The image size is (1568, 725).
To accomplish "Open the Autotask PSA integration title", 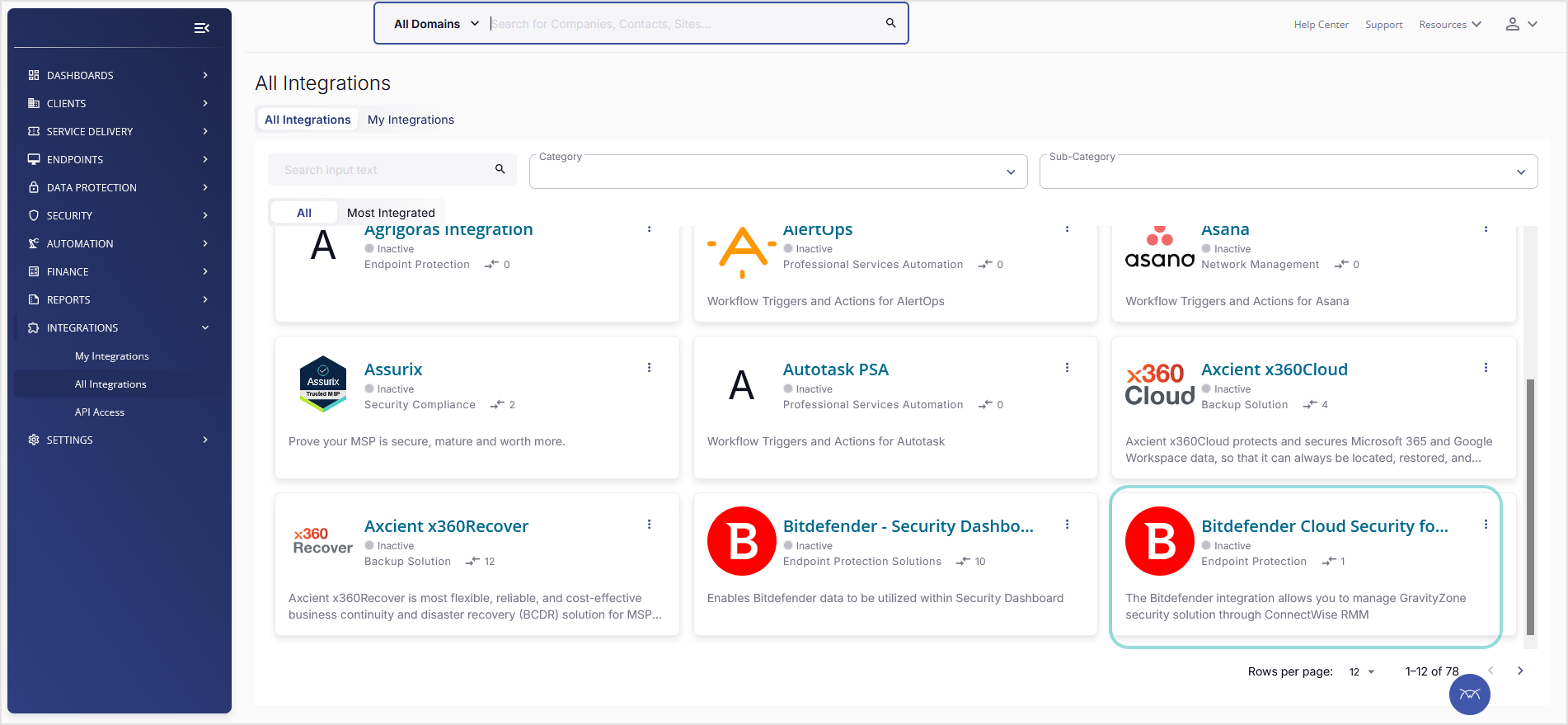I will [836, 370].
